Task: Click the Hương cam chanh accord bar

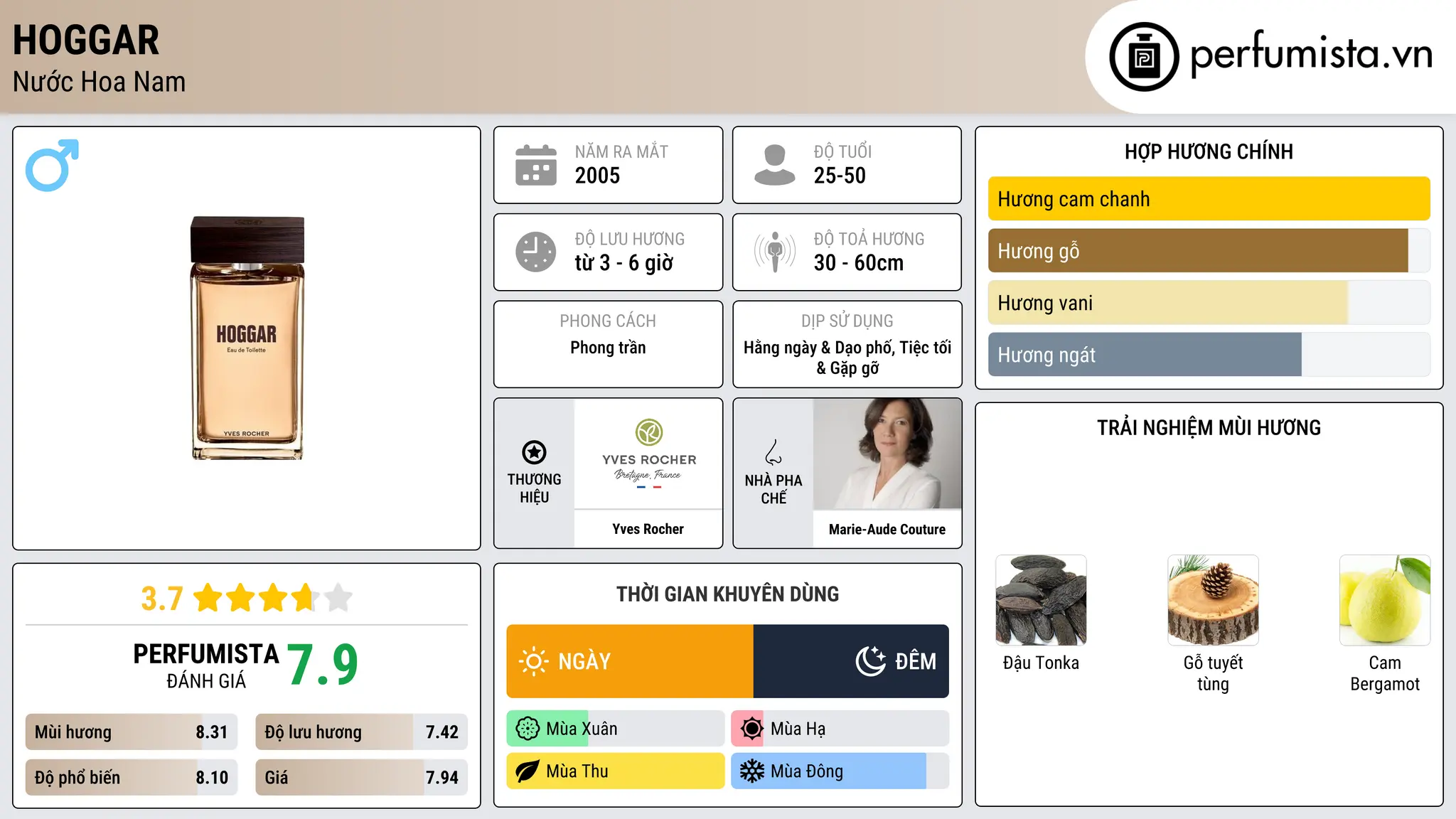Action: [x=1209, y=199]
